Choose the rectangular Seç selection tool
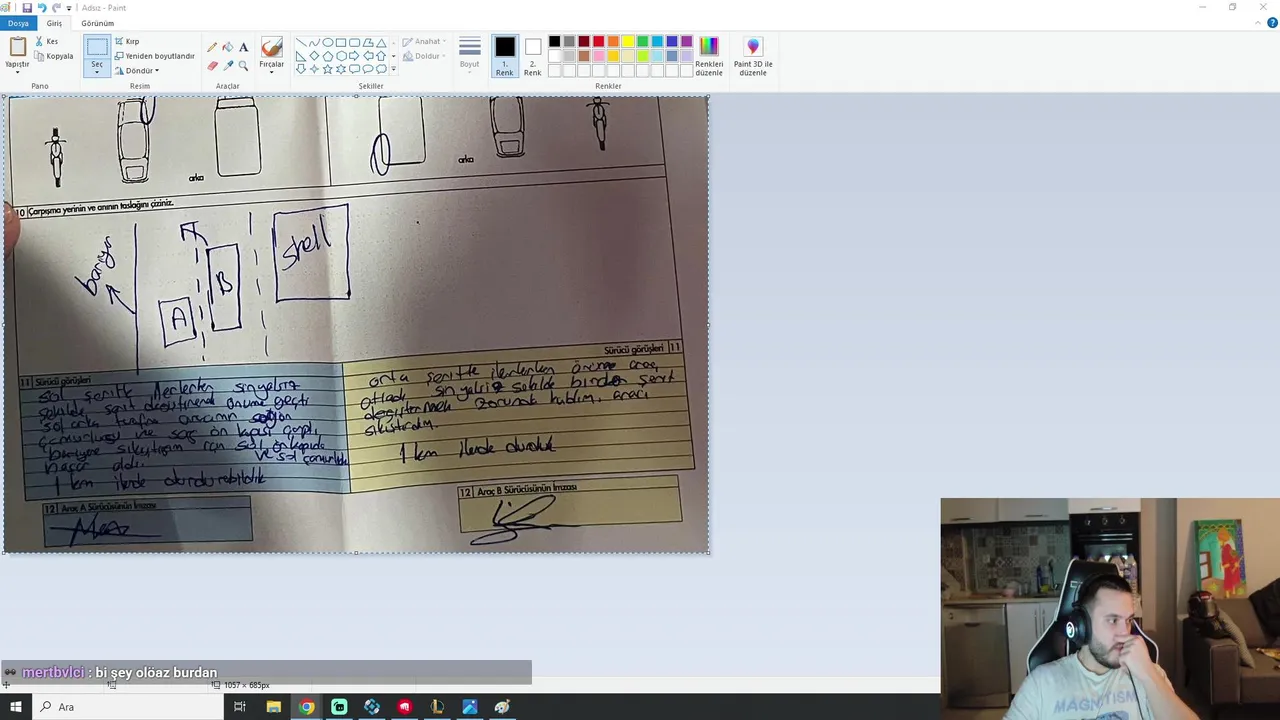 coord(97,47)
